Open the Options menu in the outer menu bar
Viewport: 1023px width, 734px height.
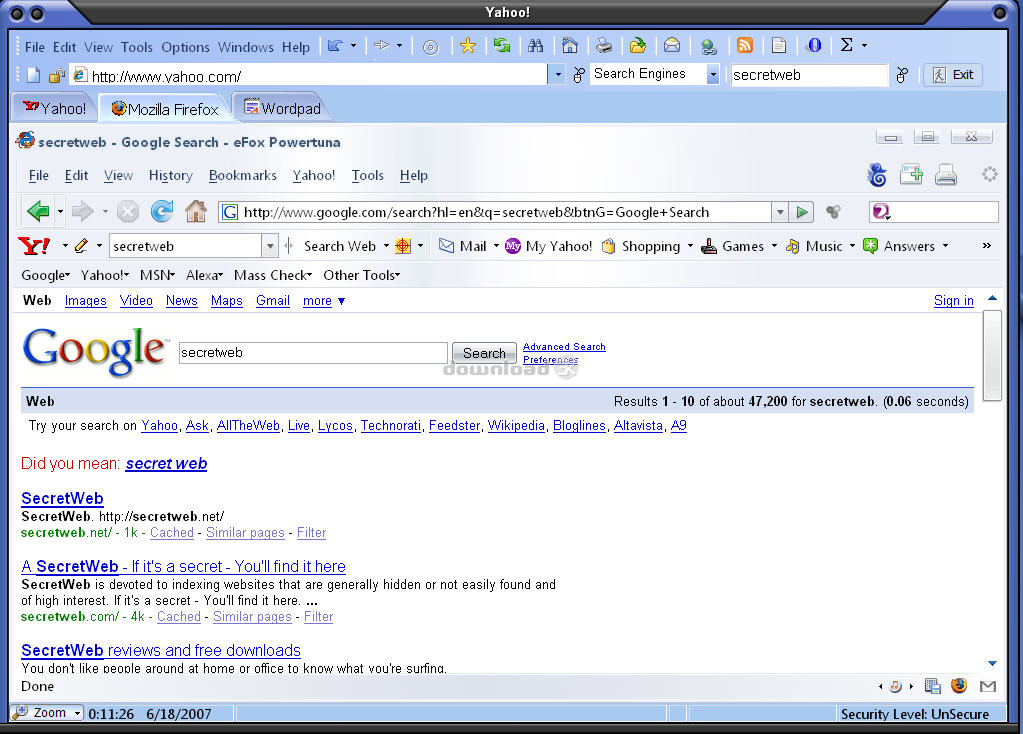coord(185,47)
